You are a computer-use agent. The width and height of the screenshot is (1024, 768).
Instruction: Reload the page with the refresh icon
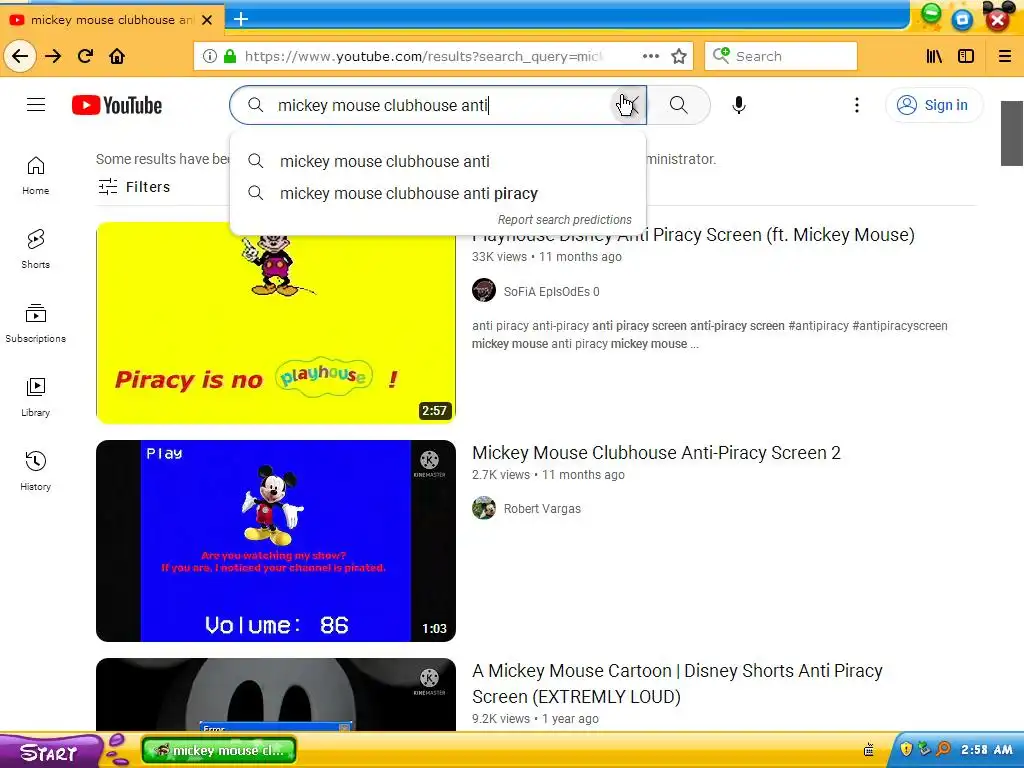pyautogui.click(x=86, y=56)
